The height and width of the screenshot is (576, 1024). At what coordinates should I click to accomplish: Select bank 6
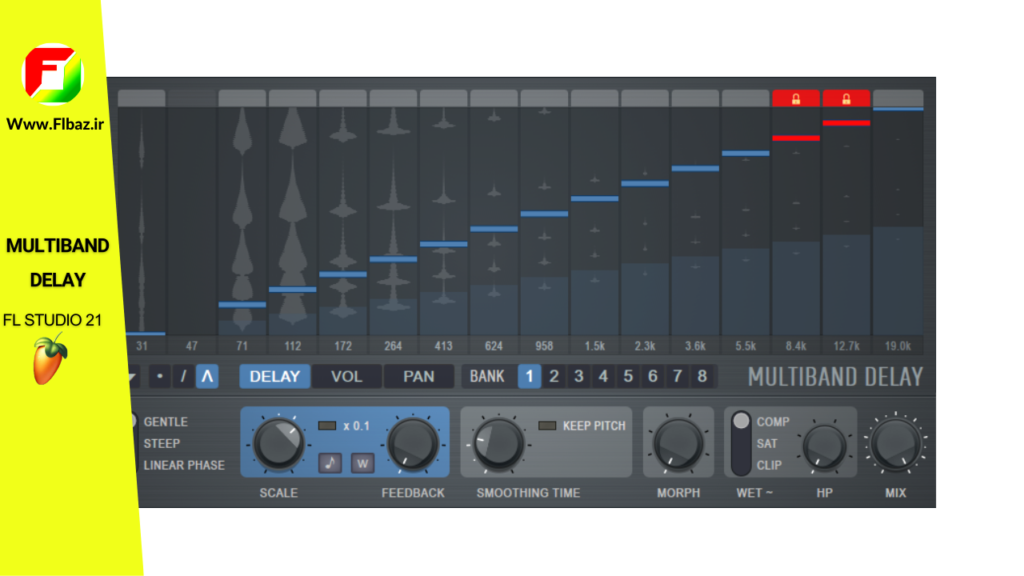[652, 377]
